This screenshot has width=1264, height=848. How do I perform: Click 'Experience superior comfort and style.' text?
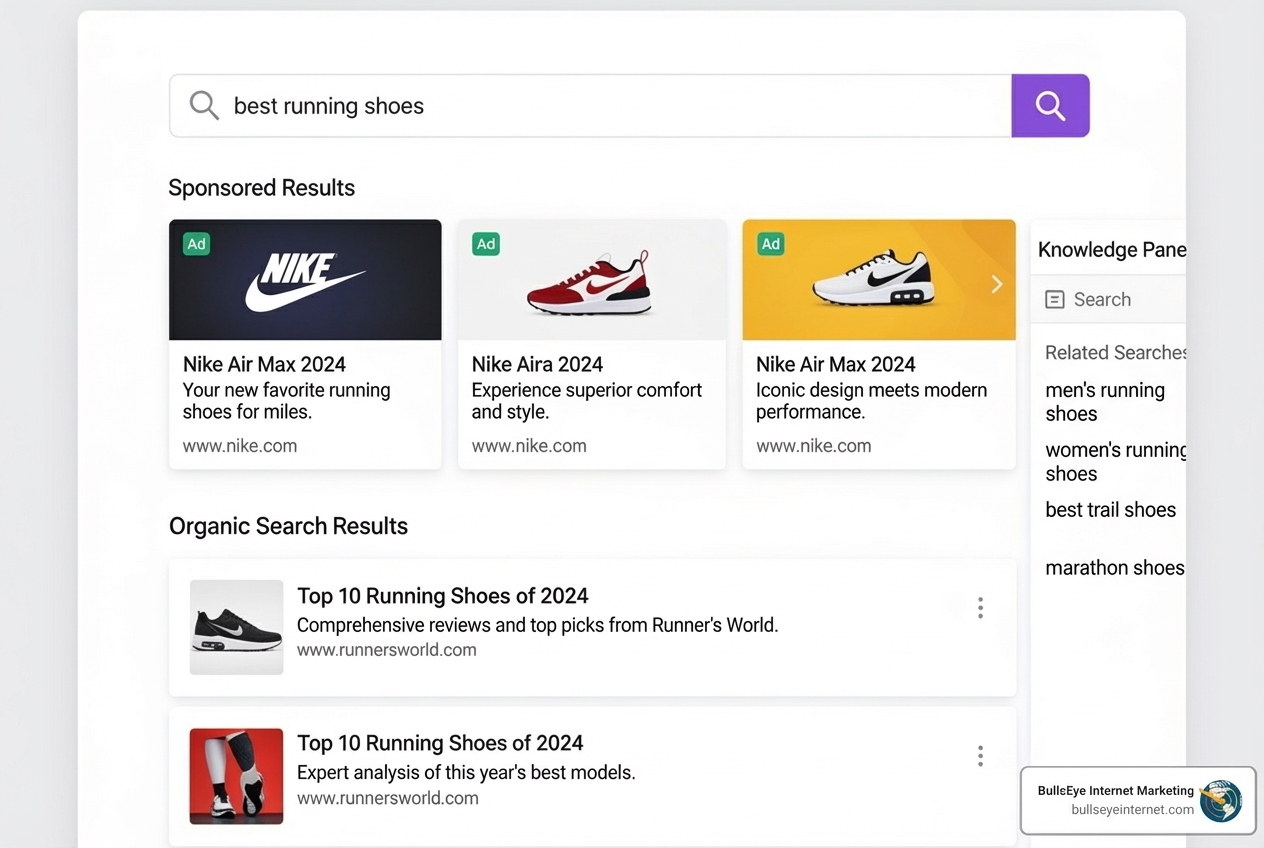(x=587, y=401)
